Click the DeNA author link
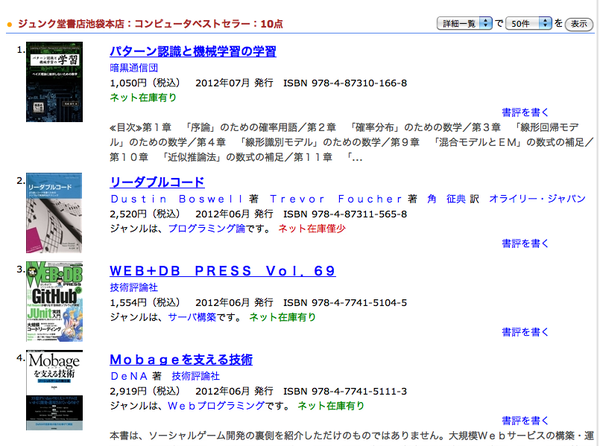600x446 pixels. 129,376
